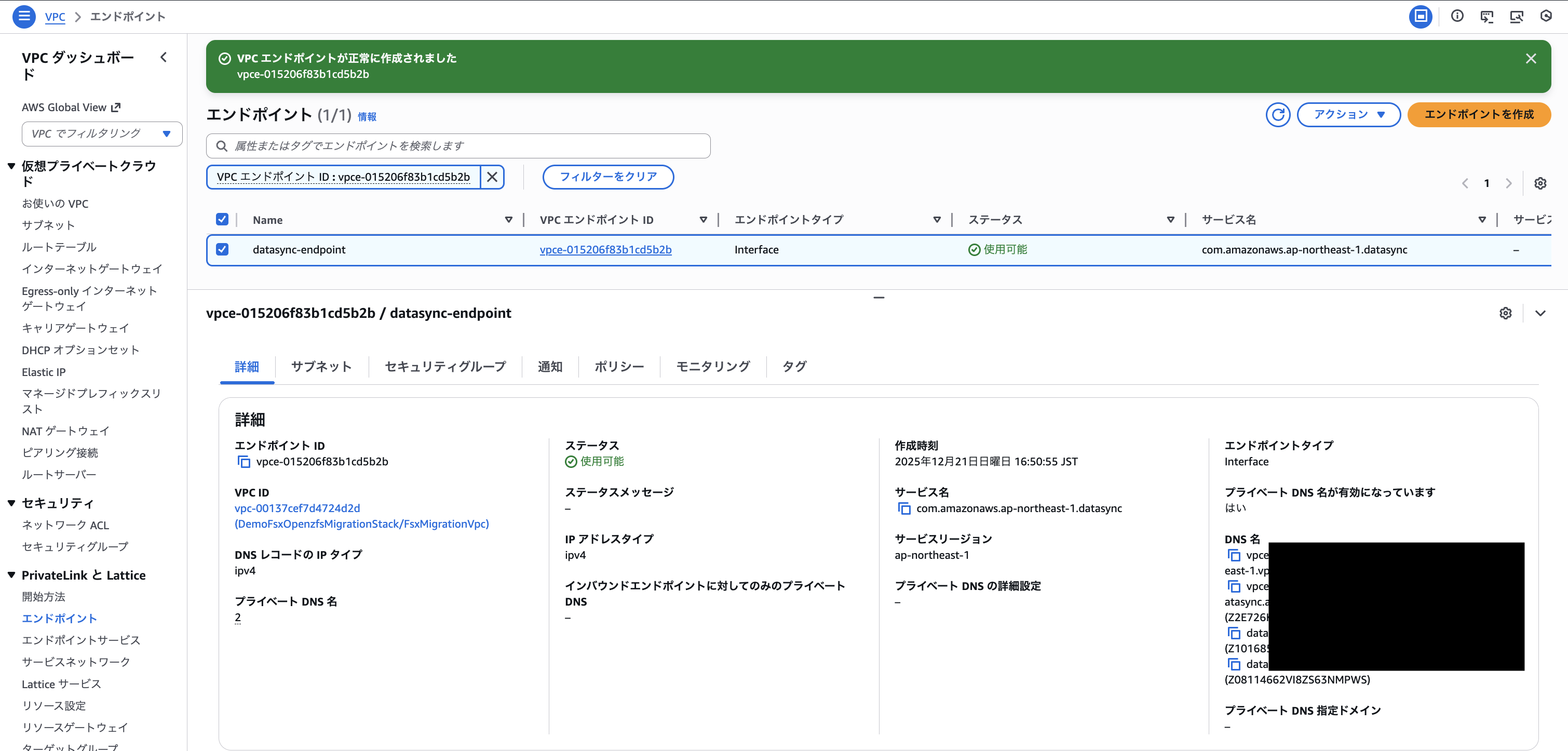
Task: Deselect the datasync-endpoint row checkbox
Action: tap(223, 250)
